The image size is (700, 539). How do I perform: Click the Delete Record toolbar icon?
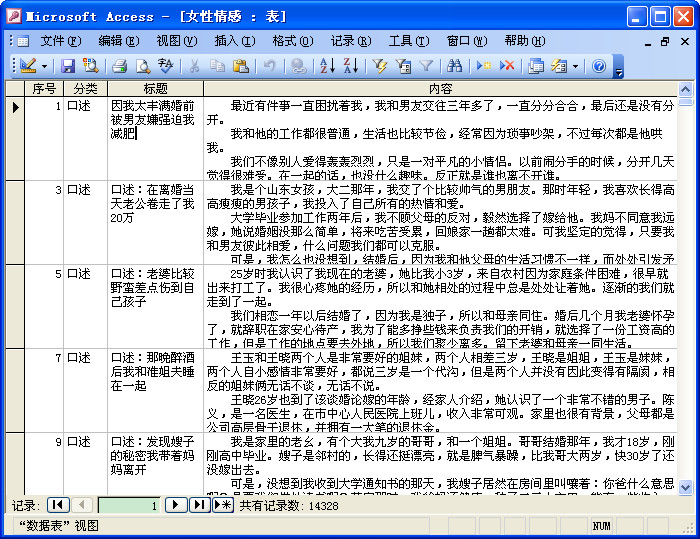(507, 66)
